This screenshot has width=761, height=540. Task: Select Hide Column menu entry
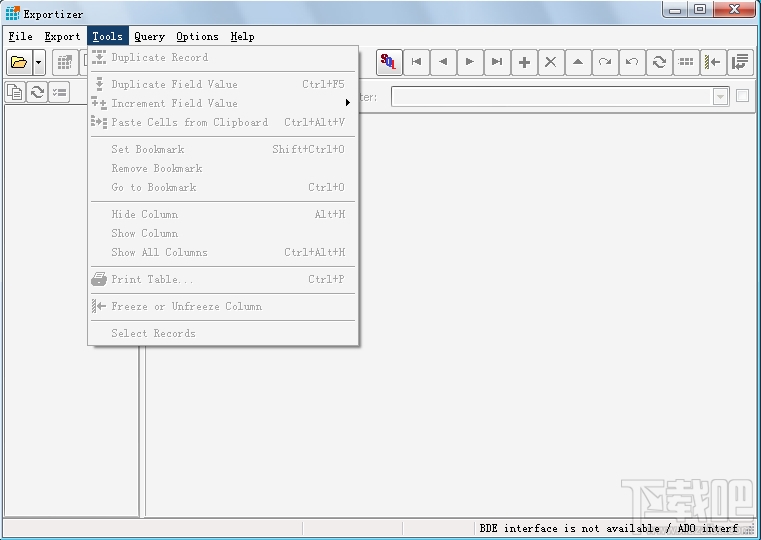(x=223, y=214)
